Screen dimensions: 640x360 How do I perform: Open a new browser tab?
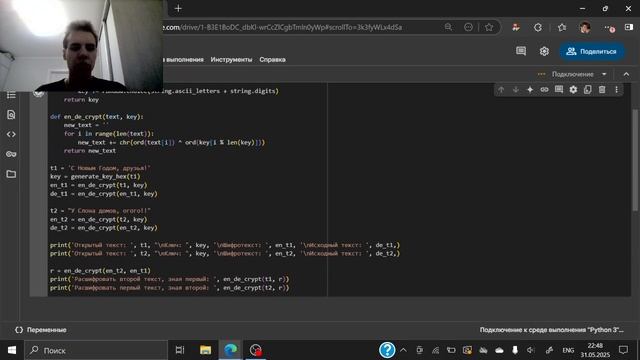(x=178, y=8)
